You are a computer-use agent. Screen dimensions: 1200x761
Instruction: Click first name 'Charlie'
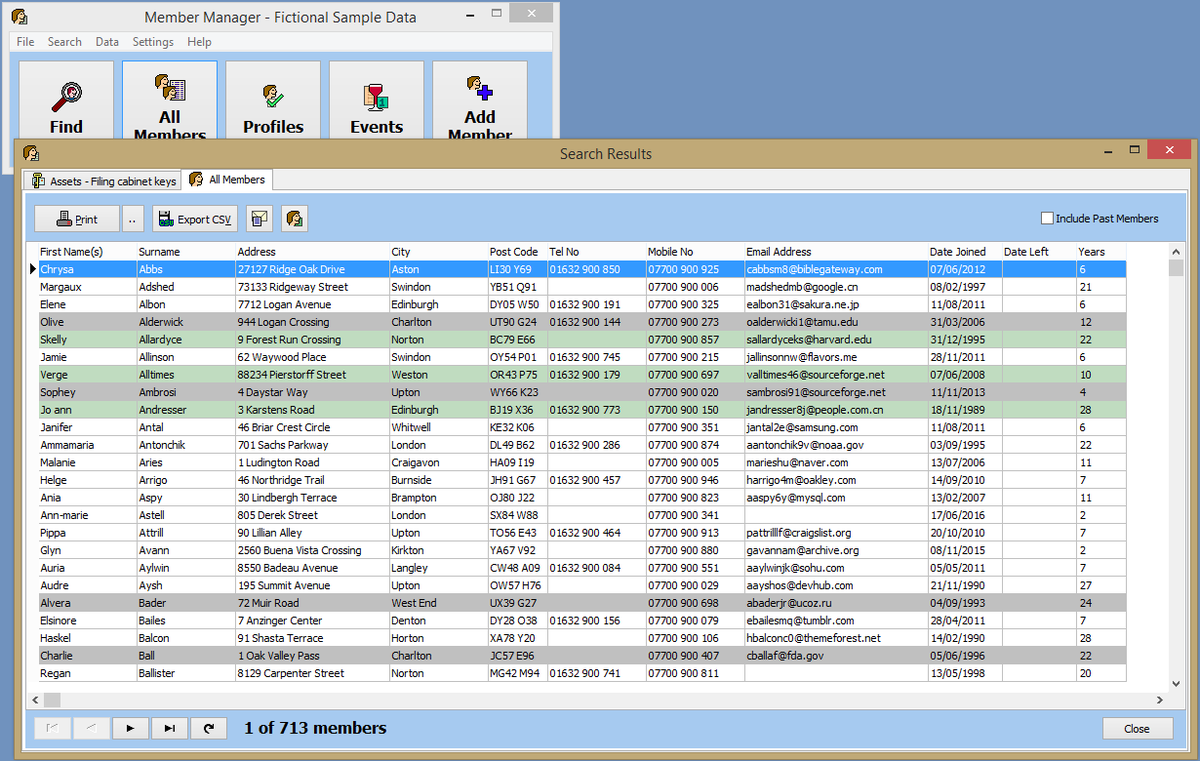click(56, 656)
